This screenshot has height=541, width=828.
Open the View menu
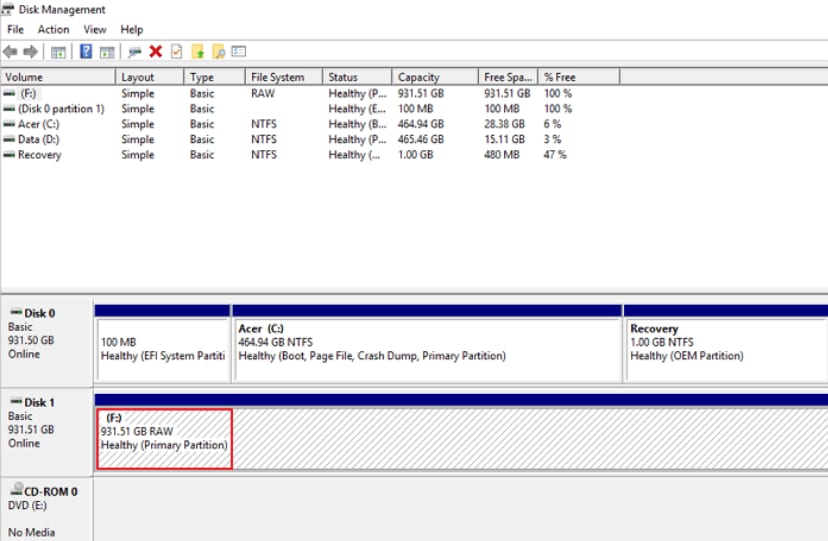pyautogui.click(x=95, y=30)
